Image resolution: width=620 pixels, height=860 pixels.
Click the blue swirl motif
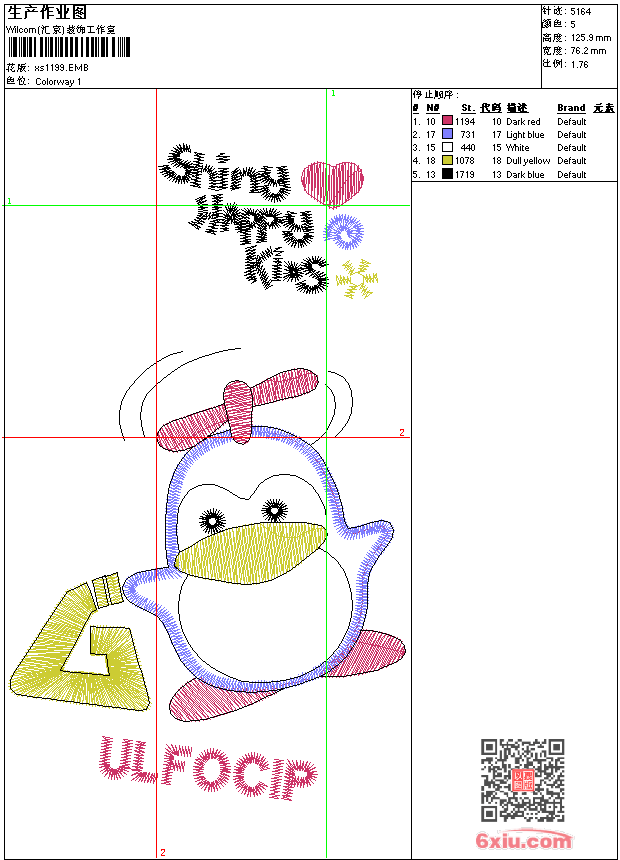click(x=343, y=233)
